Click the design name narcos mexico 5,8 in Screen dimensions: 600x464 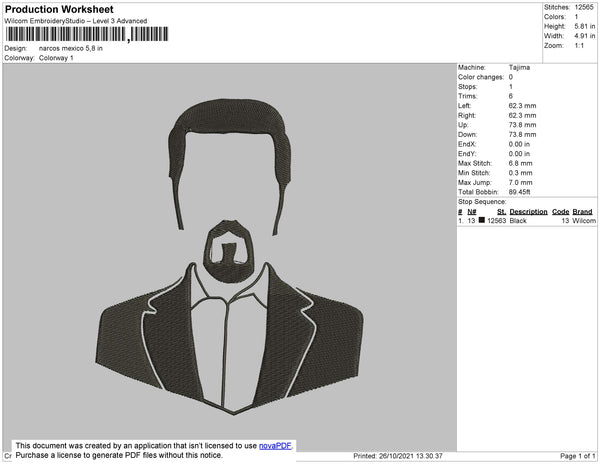click(70, 49)
